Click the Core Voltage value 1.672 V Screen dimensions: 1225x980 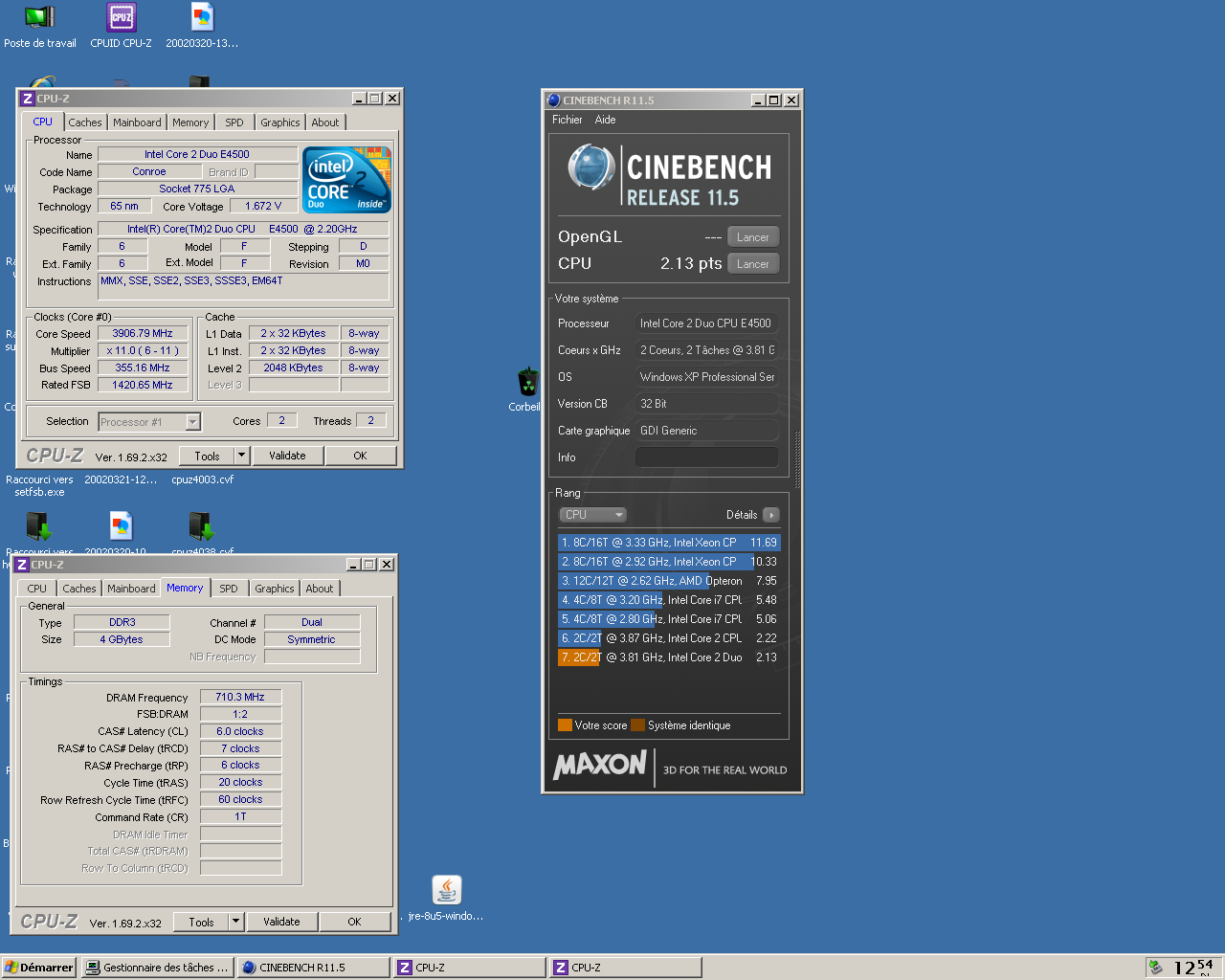pyautogui.click(x=263, y=206)
